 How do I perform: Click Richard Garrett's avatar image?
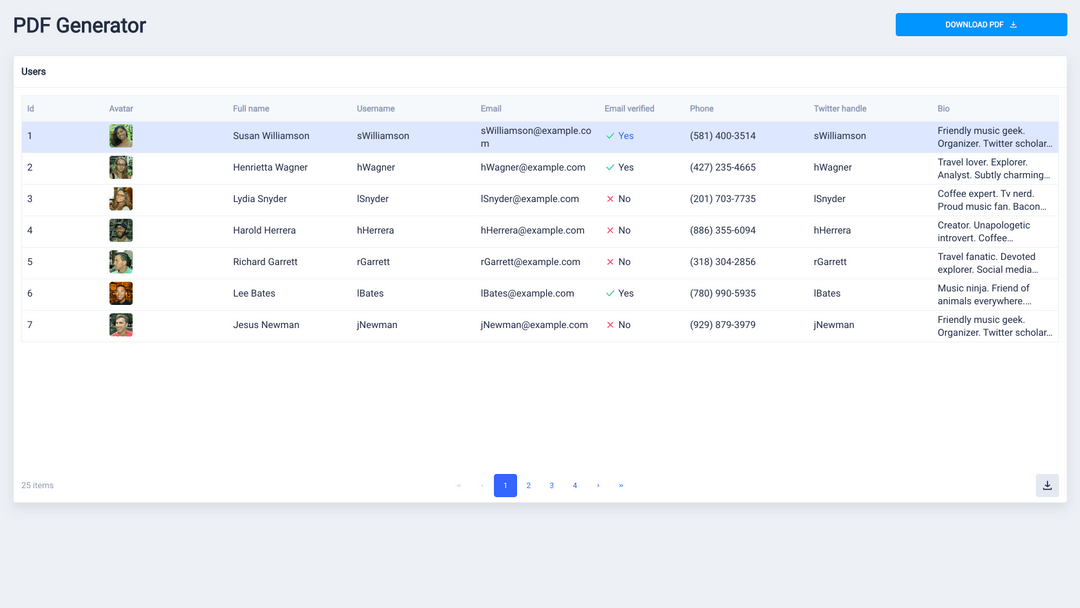tap(120, 261)
